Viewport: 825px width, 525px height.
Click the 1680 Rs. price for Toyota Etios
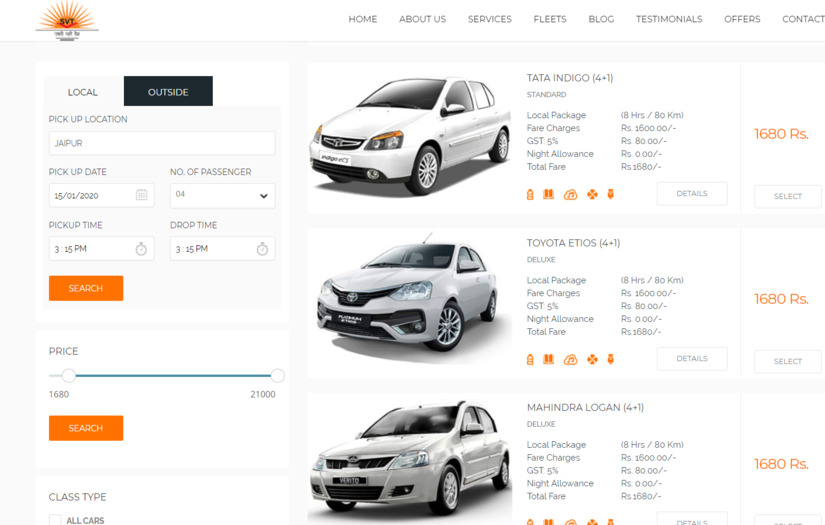point(781,299)
